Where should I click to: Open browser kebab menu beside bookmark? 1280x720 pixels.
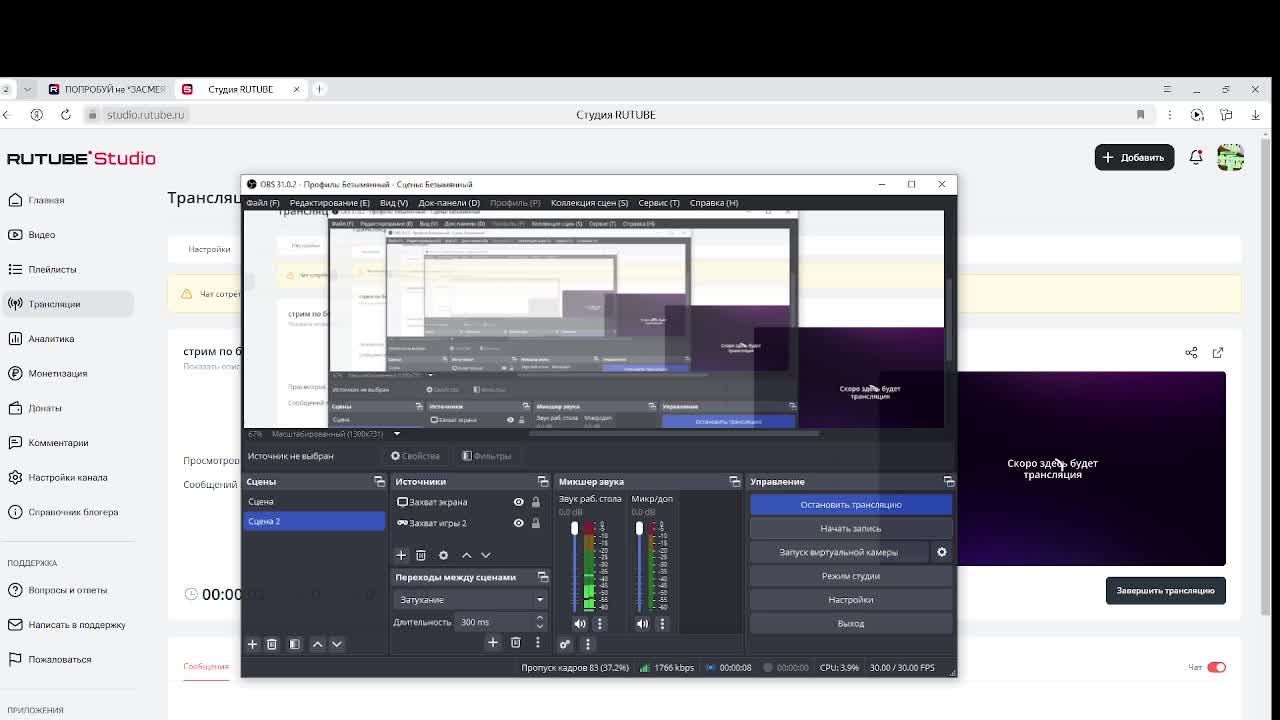pyautogui.click(x=1169, y=115)
